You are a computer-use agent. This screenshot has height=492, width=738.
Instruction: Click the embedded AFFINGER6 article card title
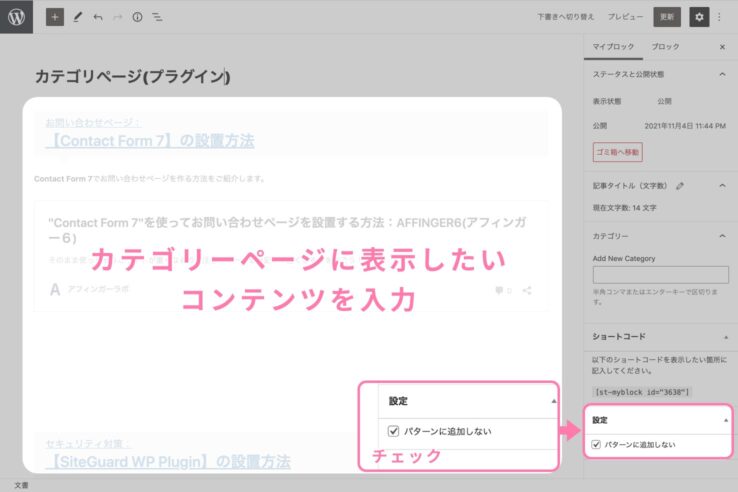[287, 230]
